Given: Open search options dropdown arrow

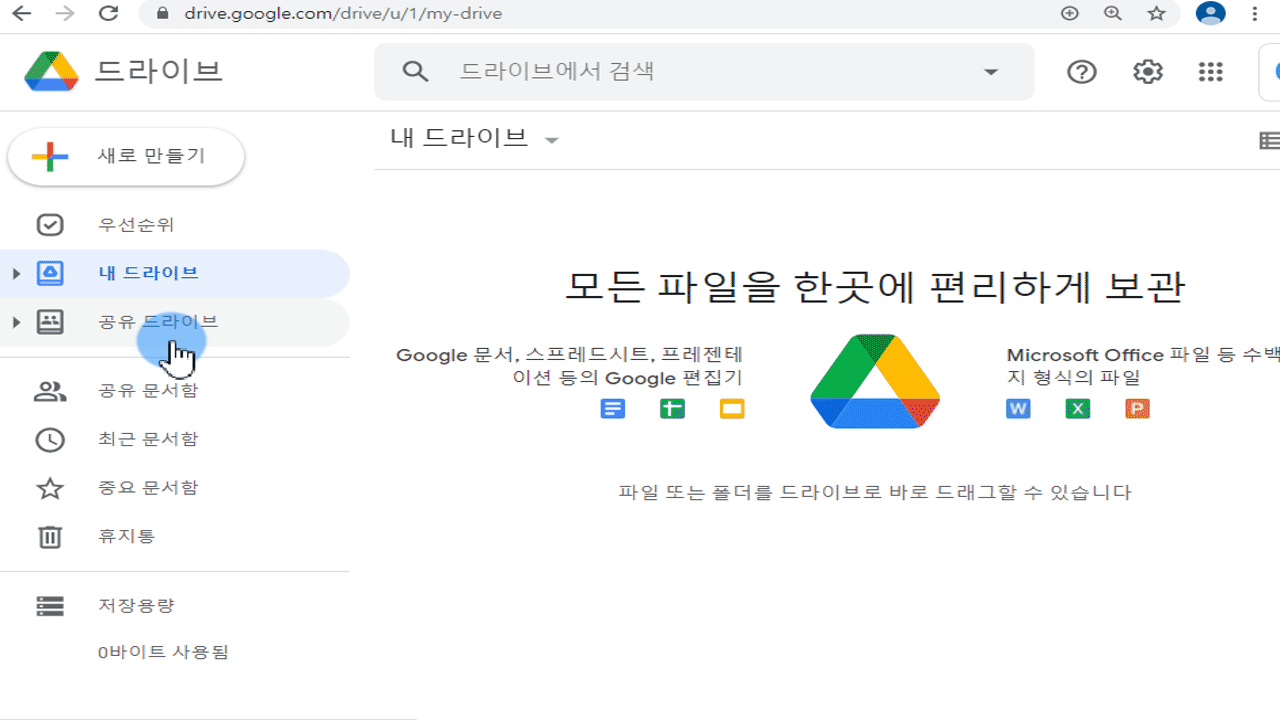Looking at the screenshot, I should pyautogui.click(x=991, y=72).
